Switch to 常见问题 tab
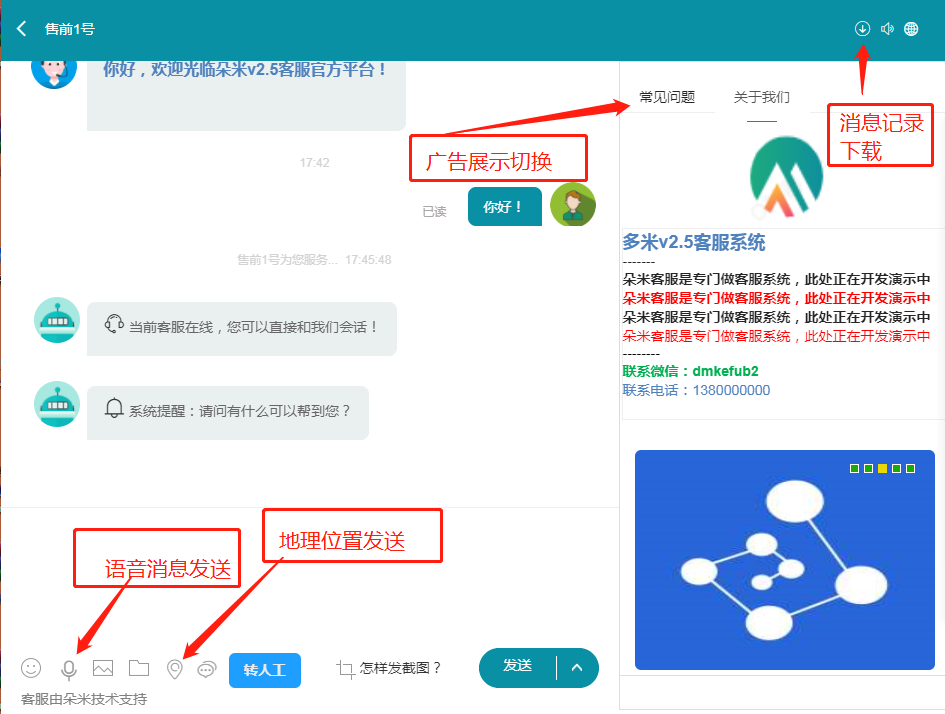 [x=667, y=97]
